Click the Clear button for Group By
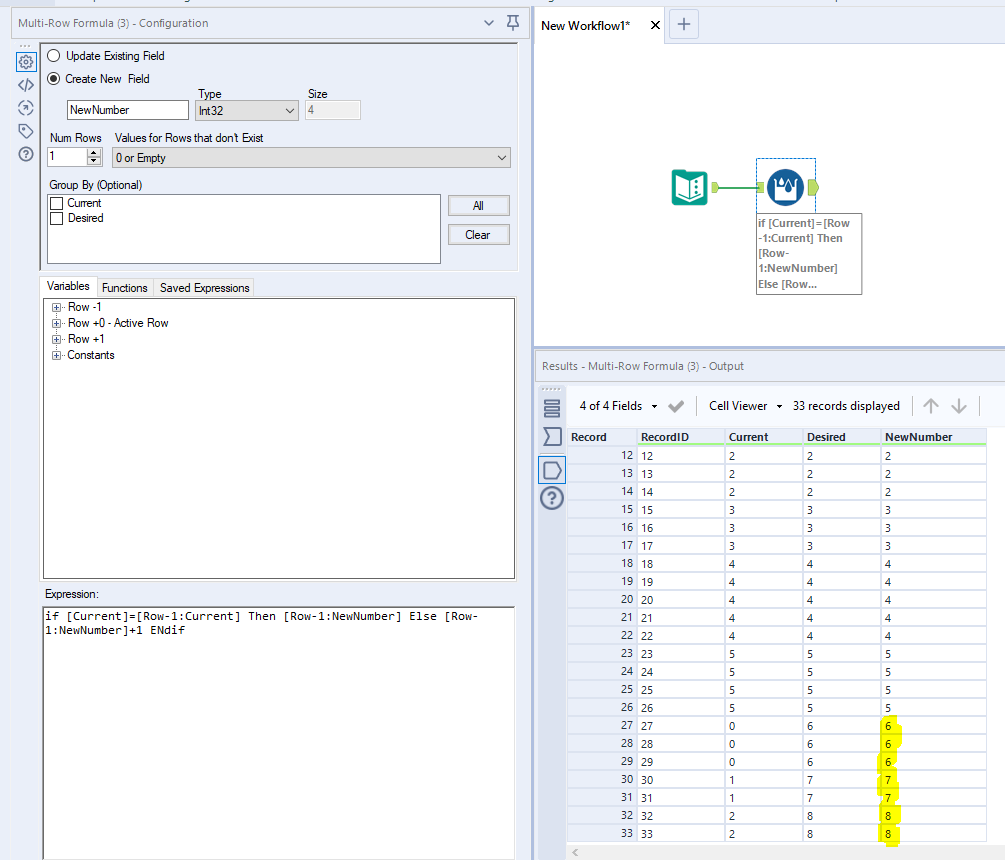 pos(479,234)
